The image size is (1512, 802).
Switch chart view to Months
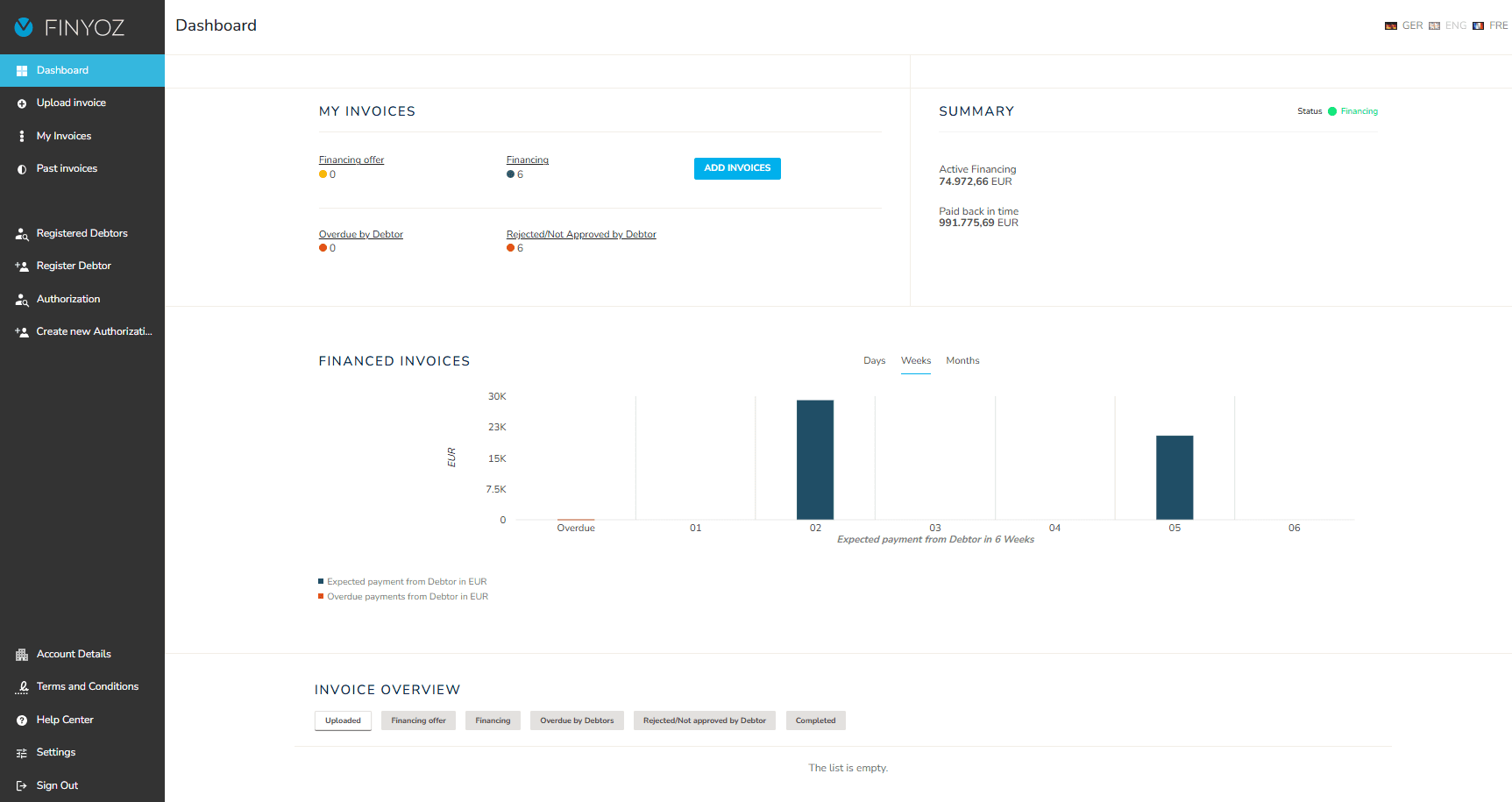962,361
